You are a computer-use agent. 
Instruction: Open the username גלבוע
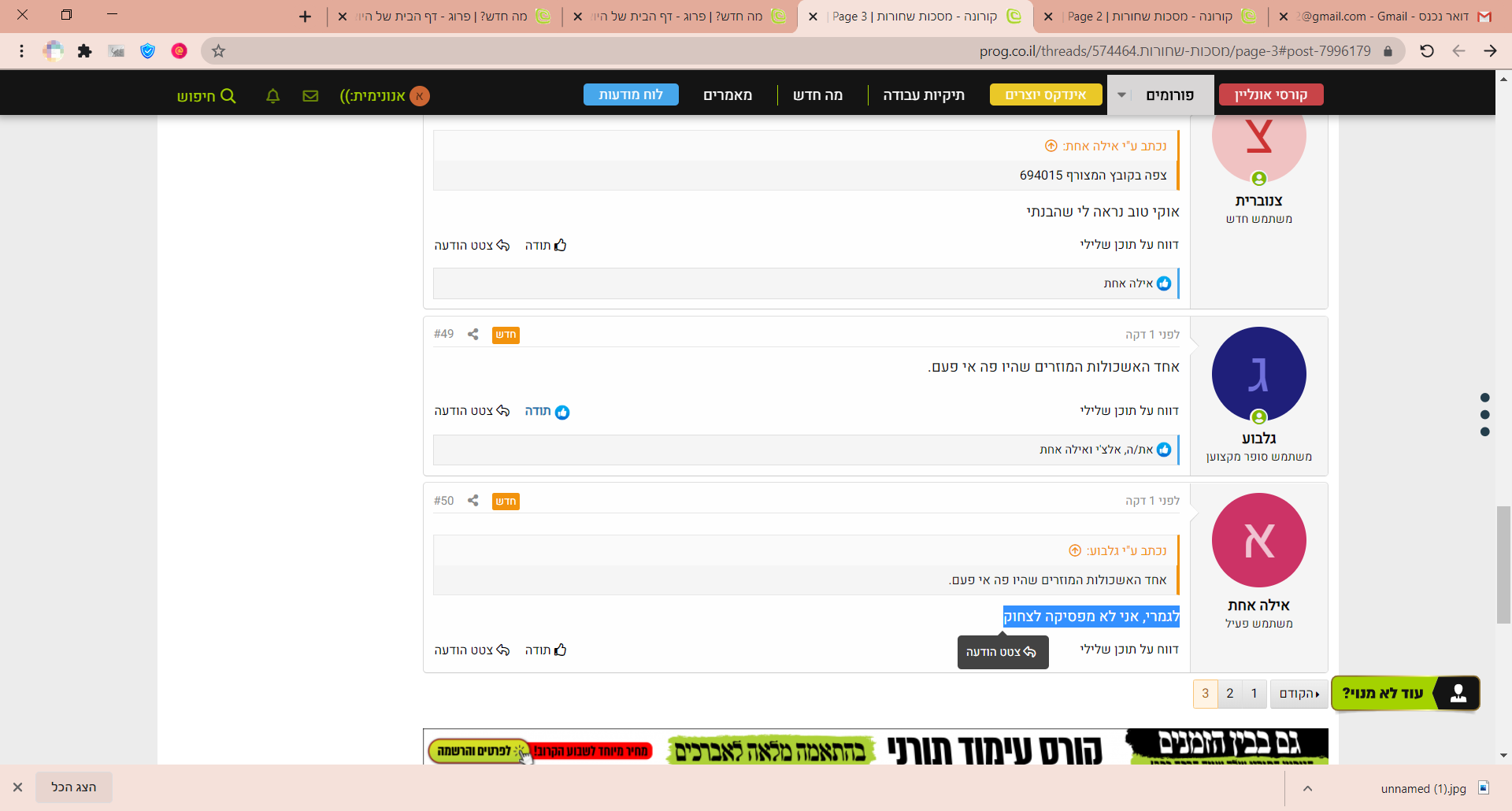click(1258, 439)
